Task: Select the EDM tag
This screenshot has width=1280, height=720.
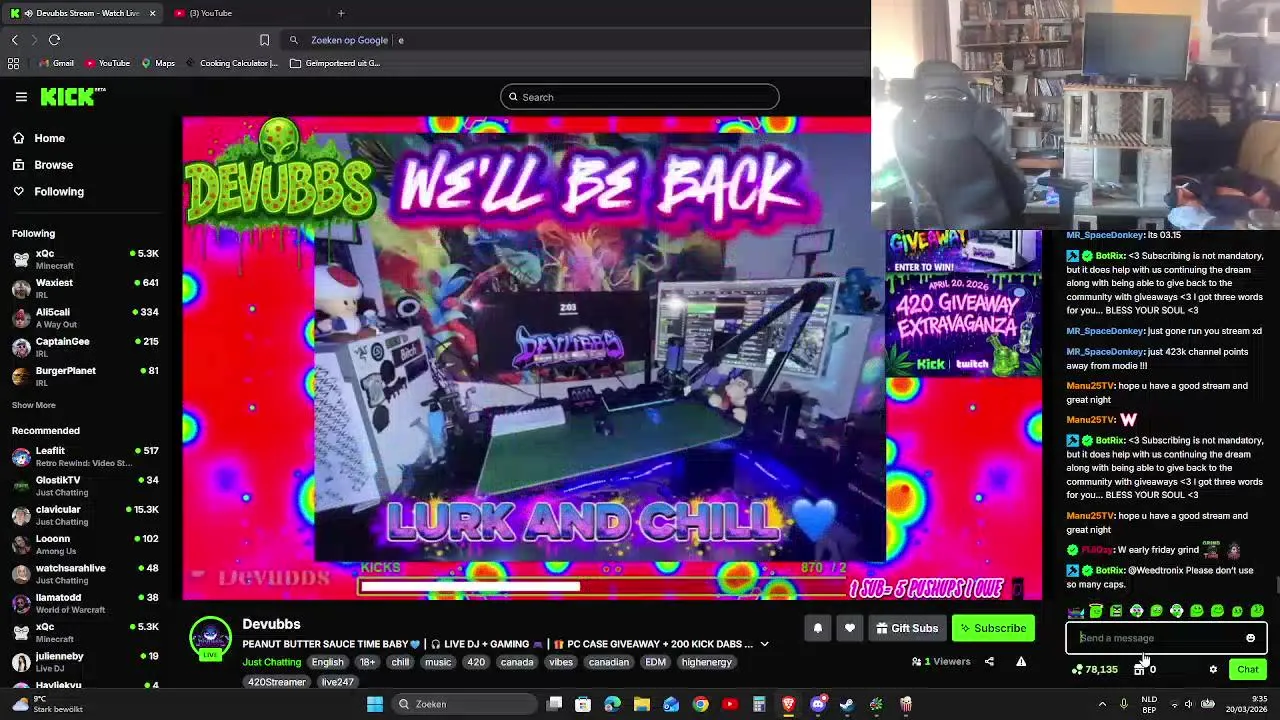Action: point(656,662)
